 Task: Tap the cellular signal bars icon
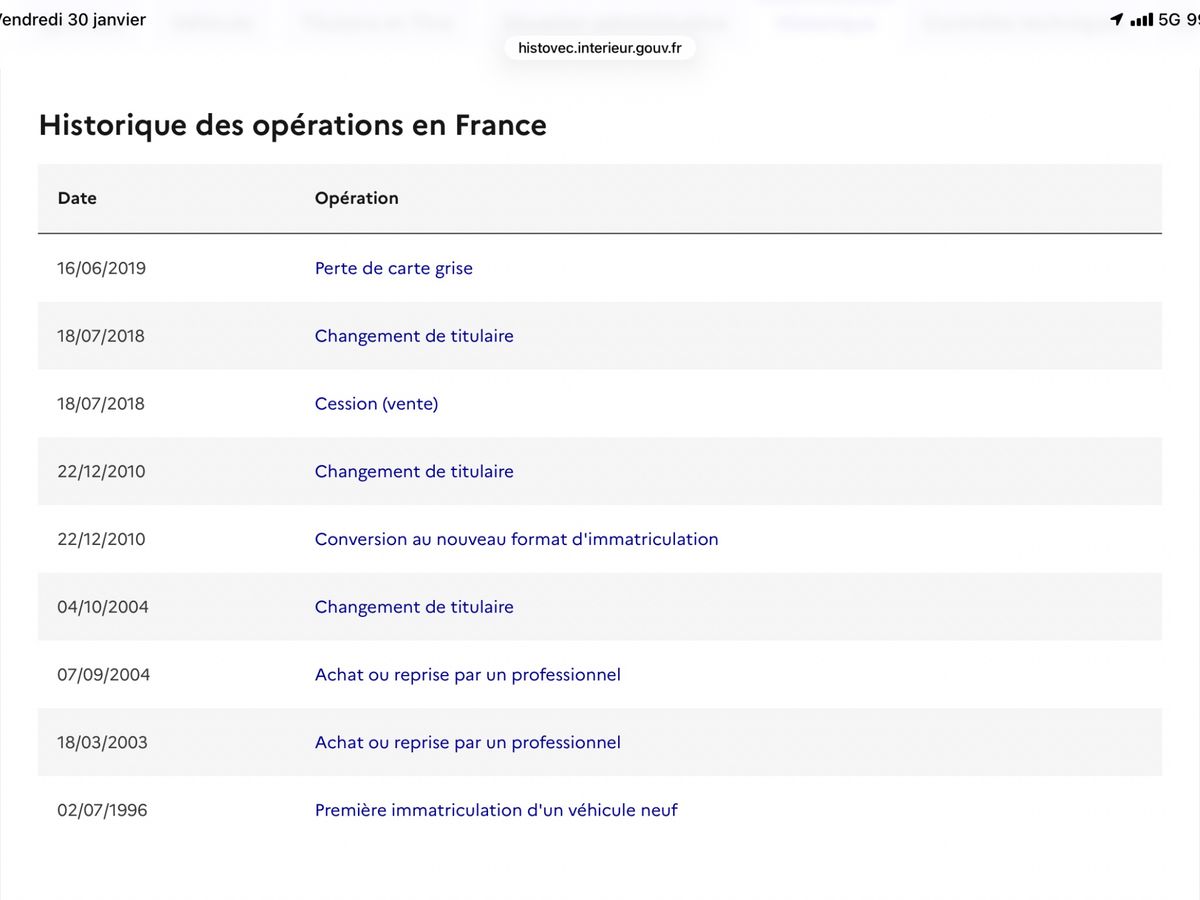point(1141,20)
